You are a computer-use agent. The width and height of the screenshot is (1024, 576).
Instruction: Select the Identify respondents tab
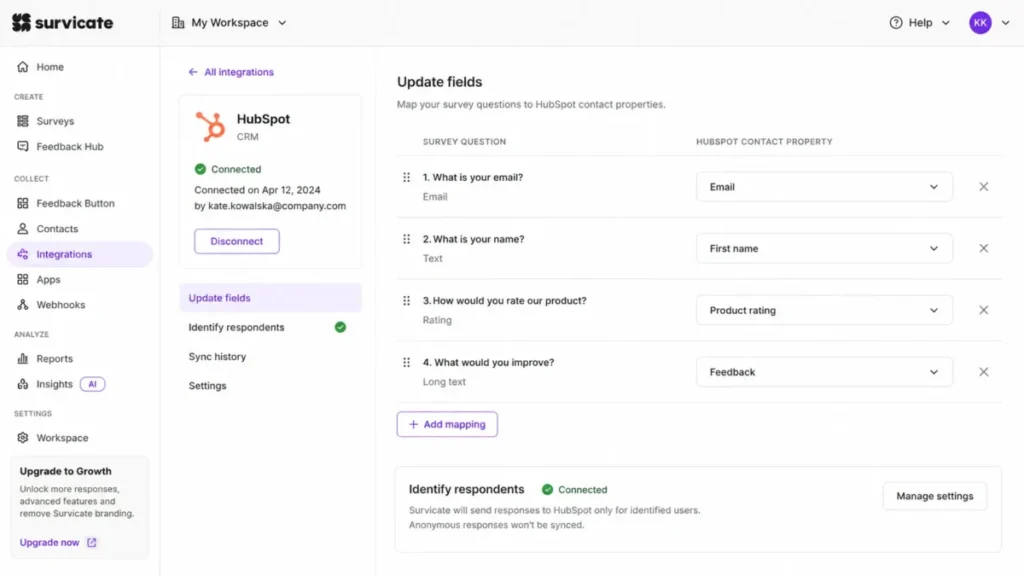(270, 327)
